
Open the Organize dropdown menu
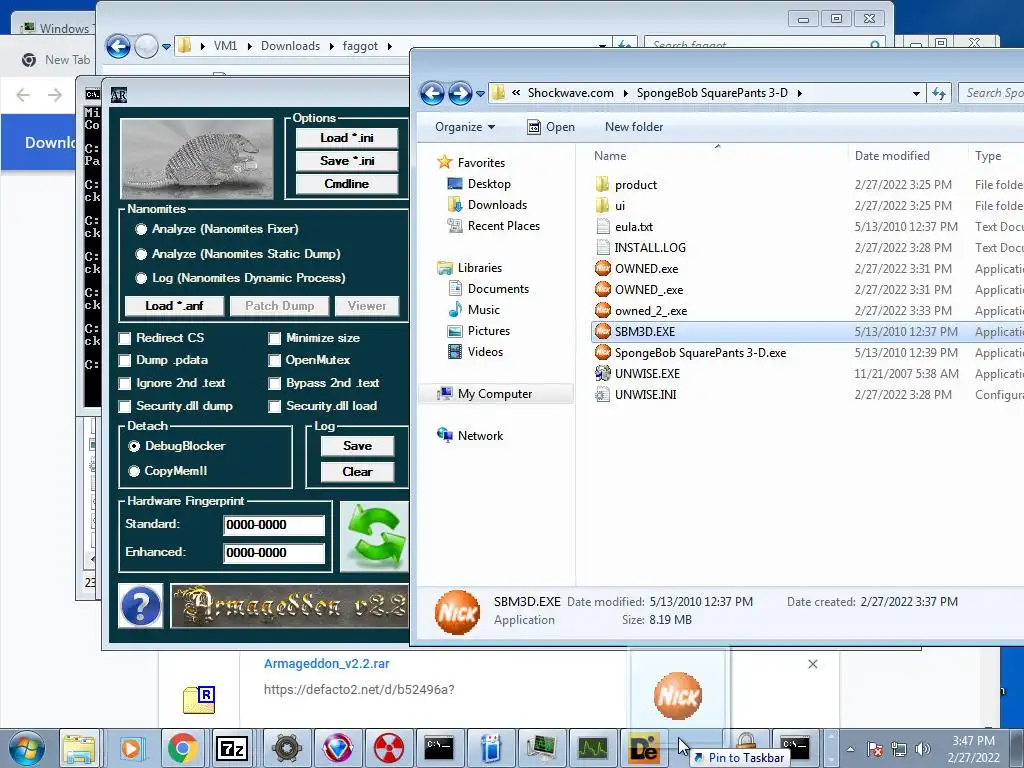[465, 127]
